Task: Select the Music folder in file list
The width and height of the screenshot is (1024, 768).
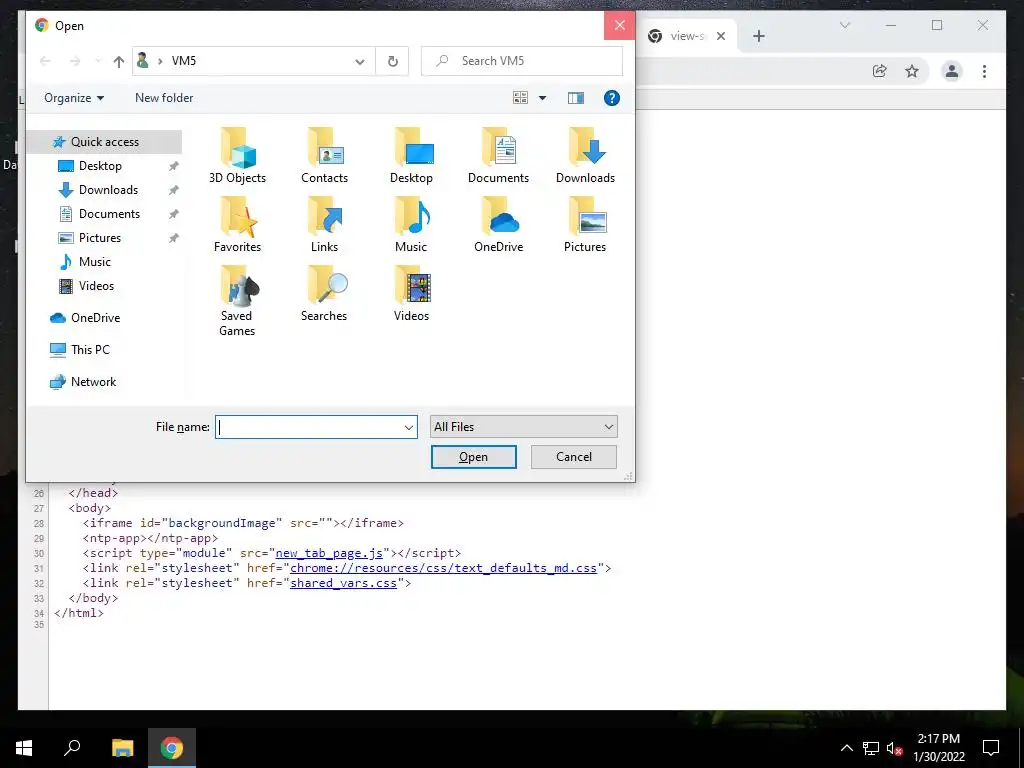Action: coord(411,225)
